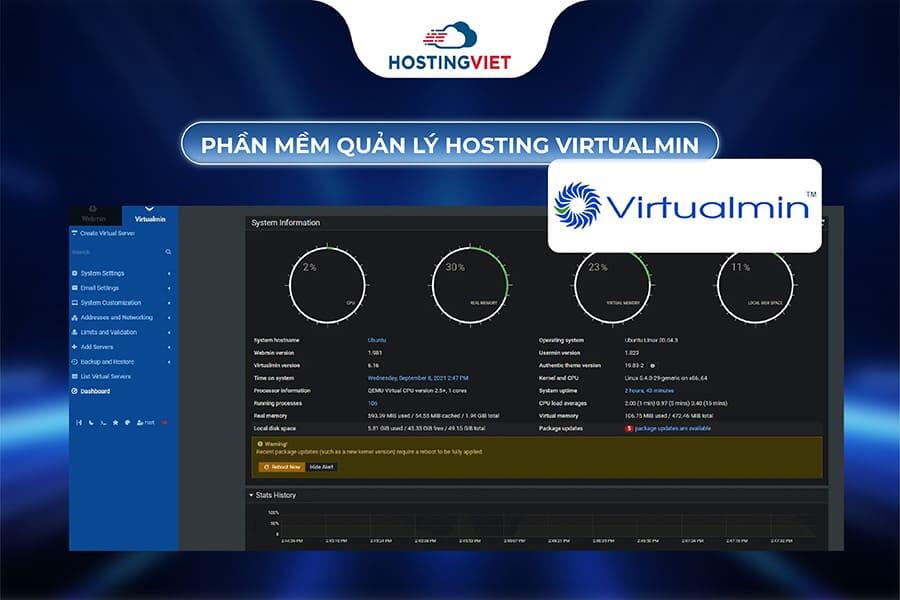Click the search magnifier icon in the sidebar

(x=167, y=251)
